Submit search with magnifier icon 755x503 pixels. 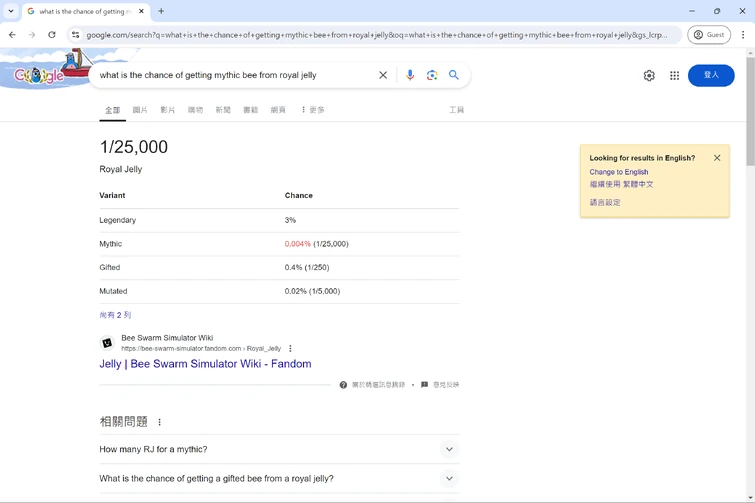pyautogui.click(x=454, y=75)
